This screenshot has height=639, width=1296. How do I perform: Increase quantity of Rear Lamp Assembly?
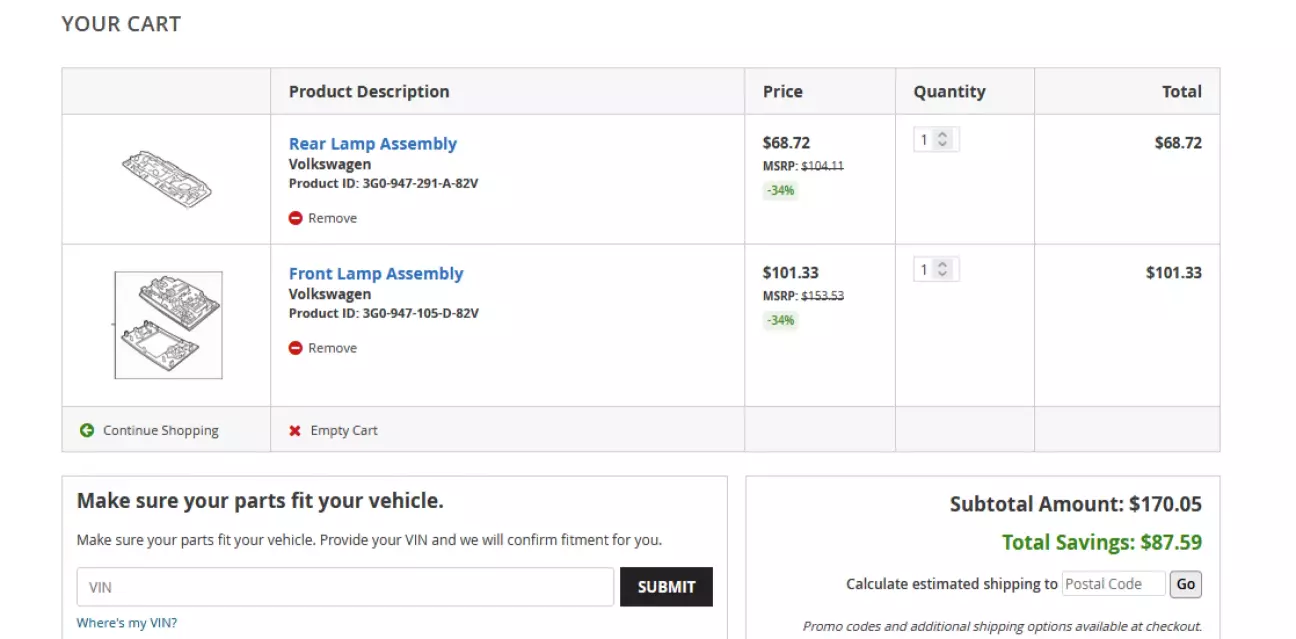pos(942,136)
